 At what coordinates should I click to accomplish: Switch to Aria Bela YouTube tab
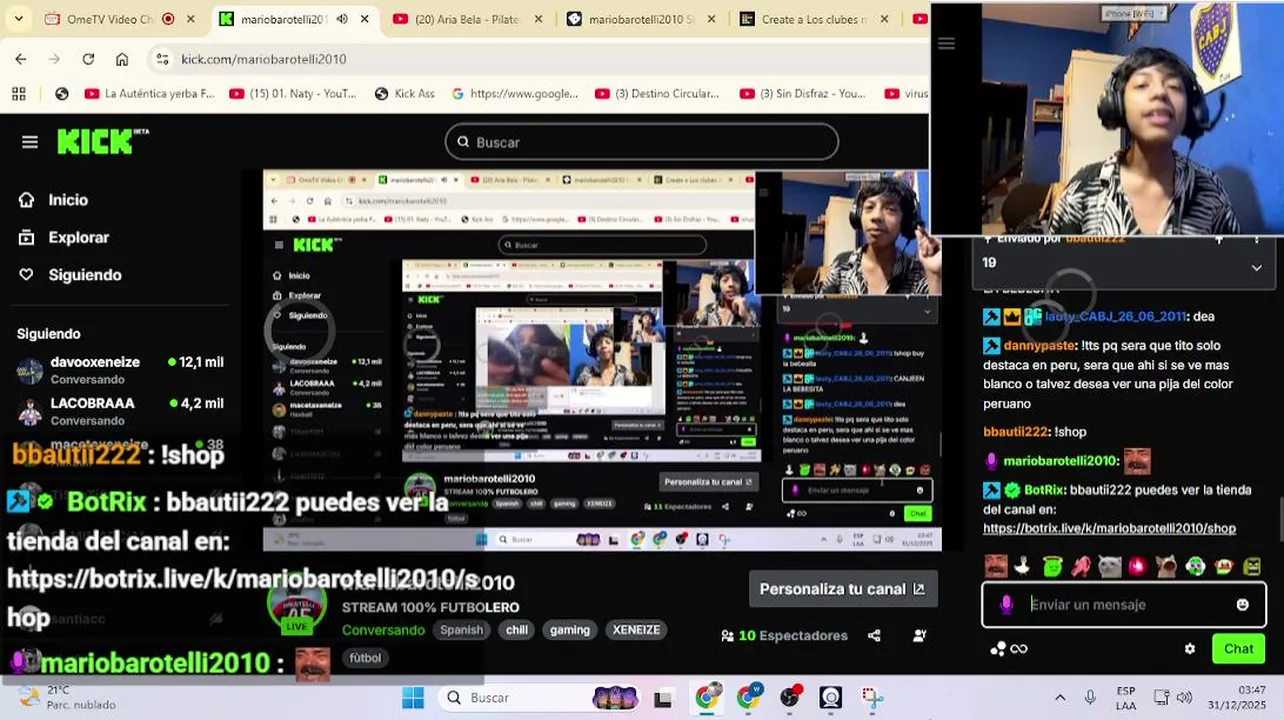(468, 19)
